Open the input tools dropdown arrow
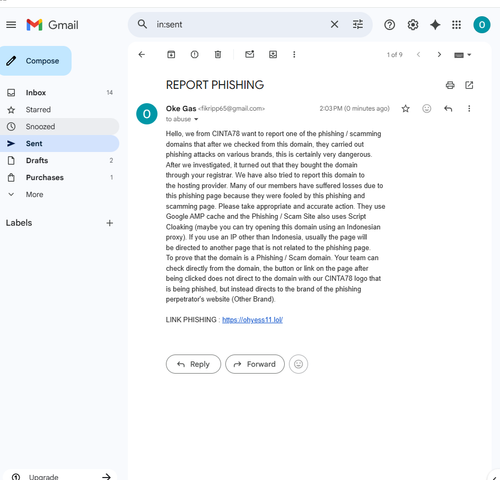 (469, 55)
